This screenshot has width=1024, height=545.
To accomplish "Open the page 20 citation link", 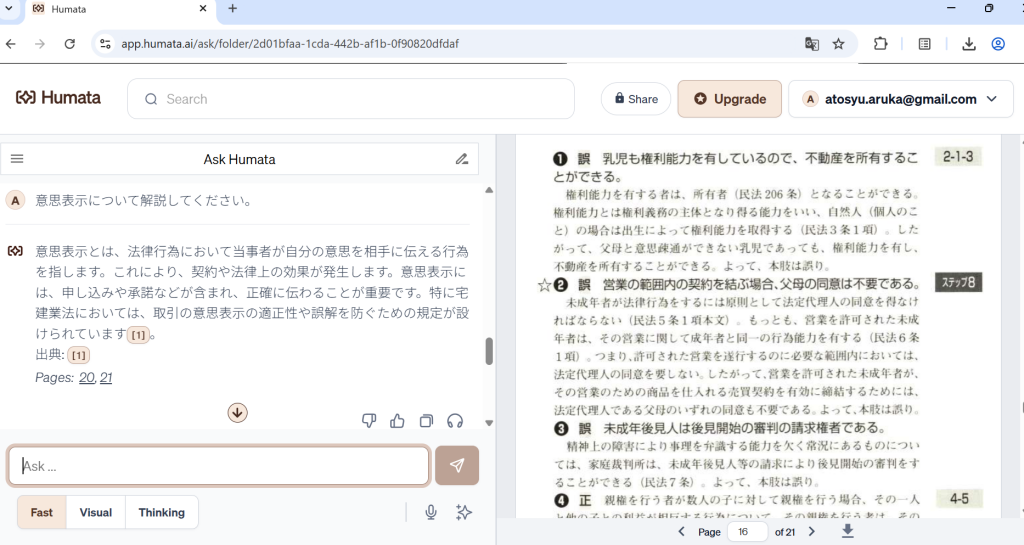I will coord(87,377).
